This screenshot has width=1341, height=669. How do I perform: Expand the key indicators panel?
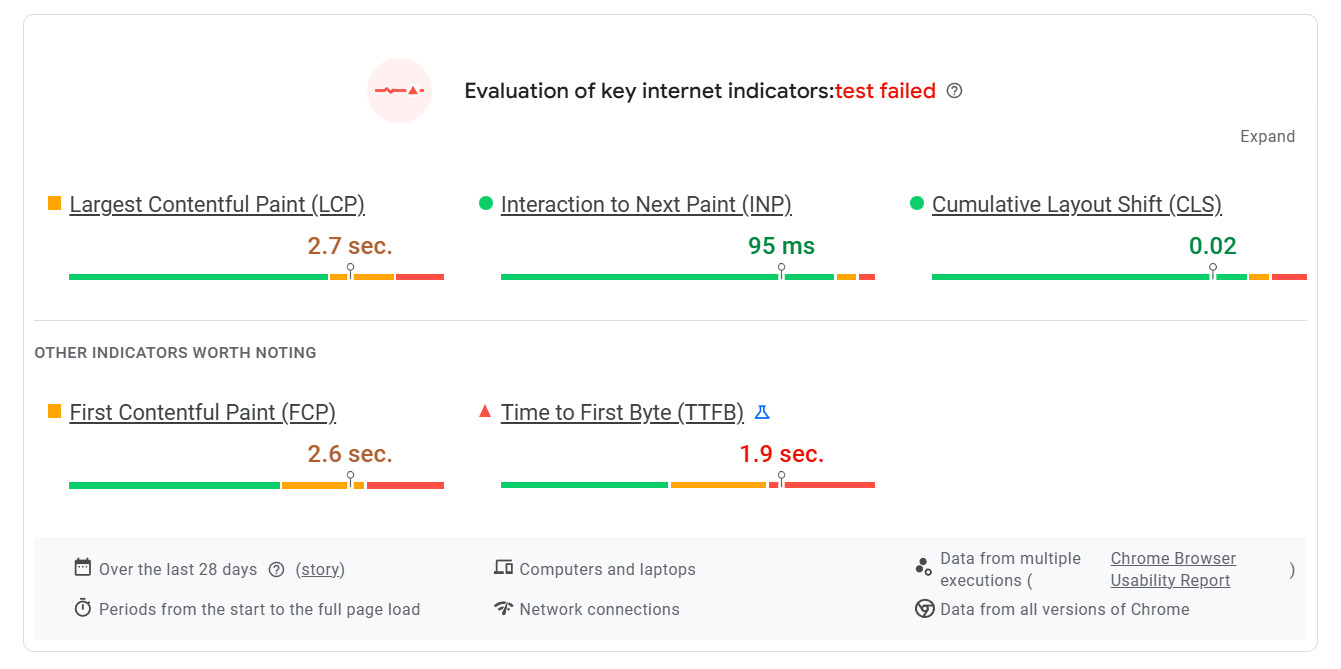pyautogui.click(x=1267, y=136)
